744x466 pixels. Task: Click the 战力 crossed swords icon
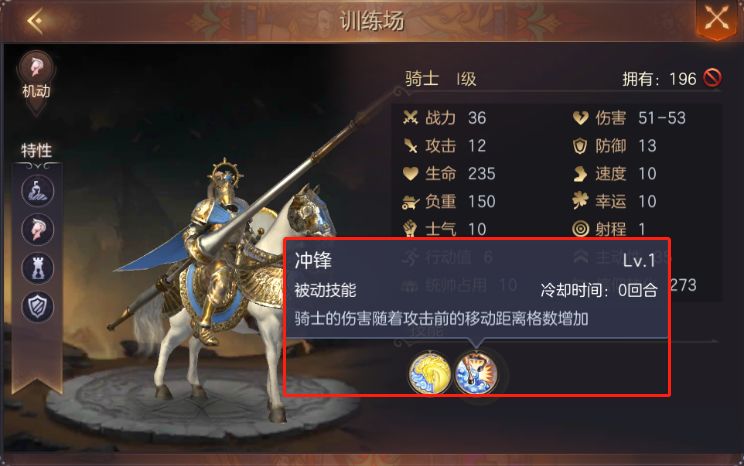410,117
